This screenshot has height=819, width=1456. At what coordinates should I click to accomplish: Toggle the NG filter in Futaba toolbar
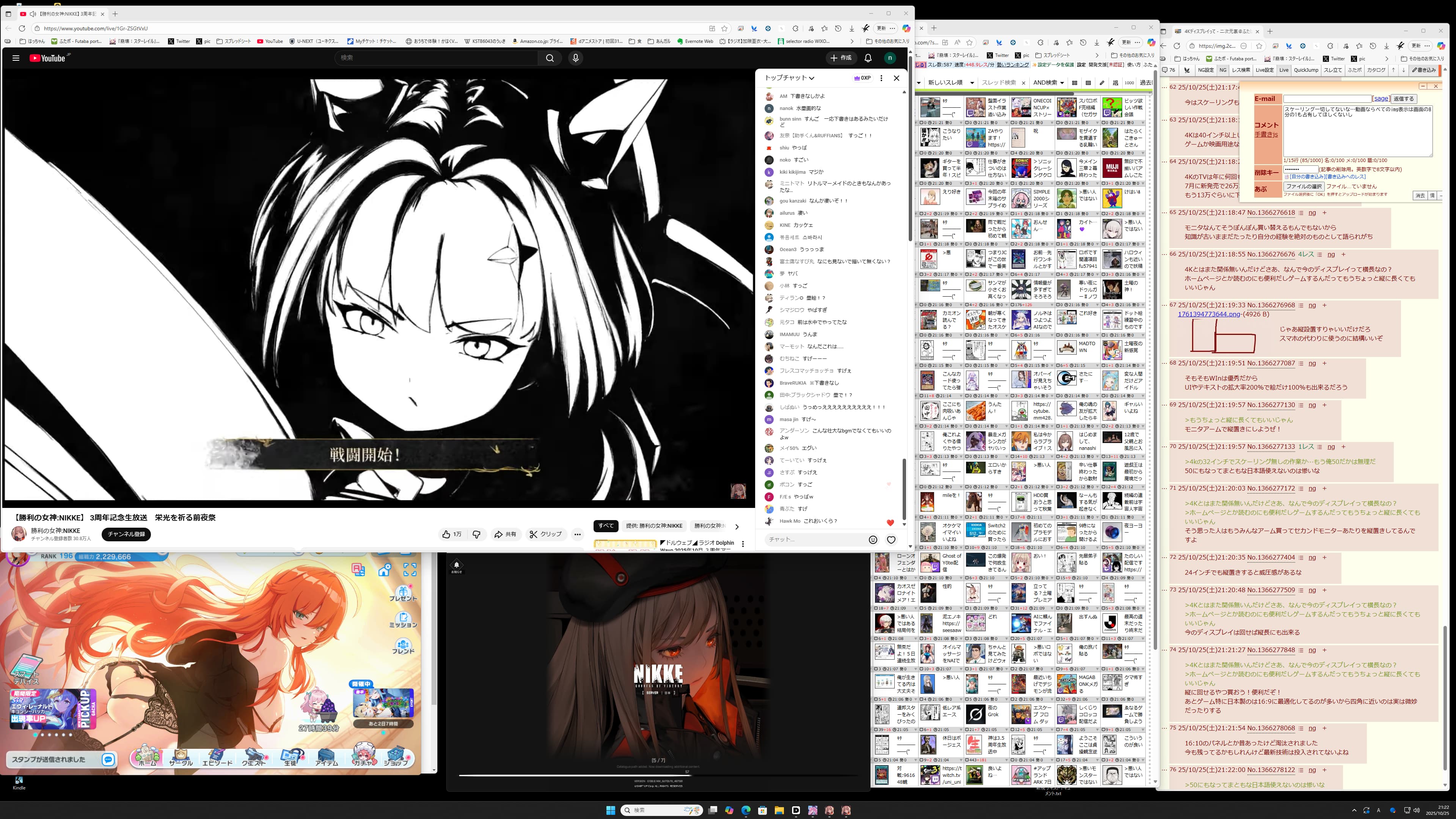pos(1223,70)
